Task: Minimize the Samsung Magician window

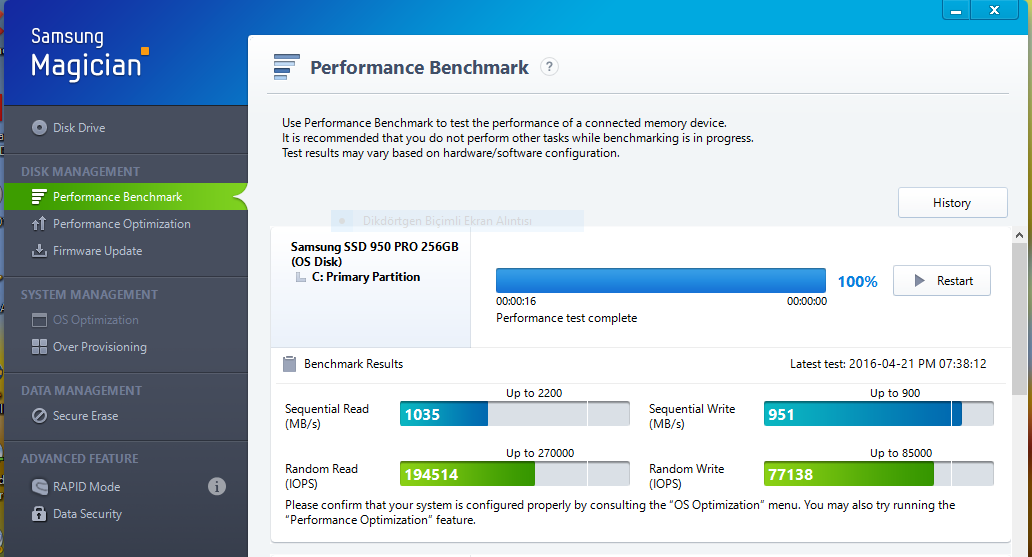Action: tap(956, 11)
